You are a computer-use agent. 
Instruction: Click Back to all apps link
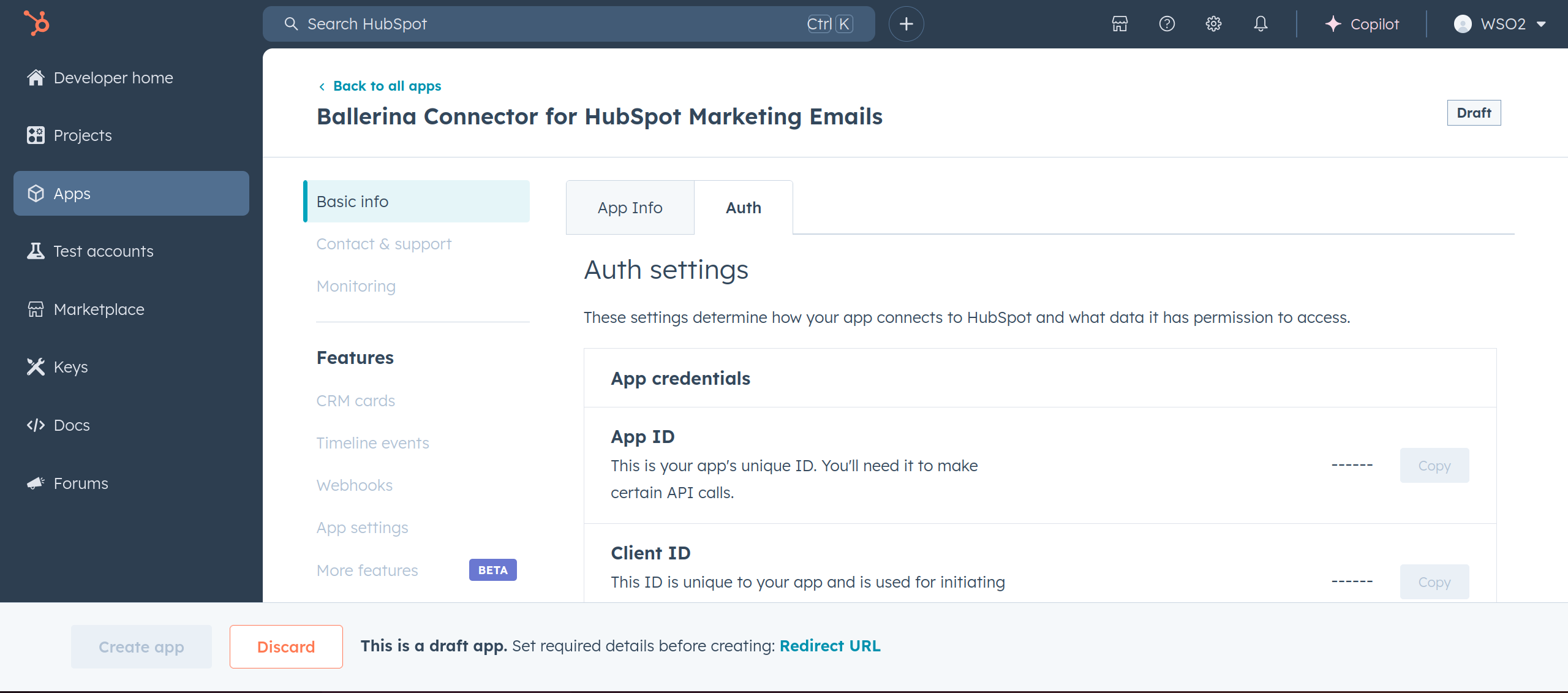386,86
